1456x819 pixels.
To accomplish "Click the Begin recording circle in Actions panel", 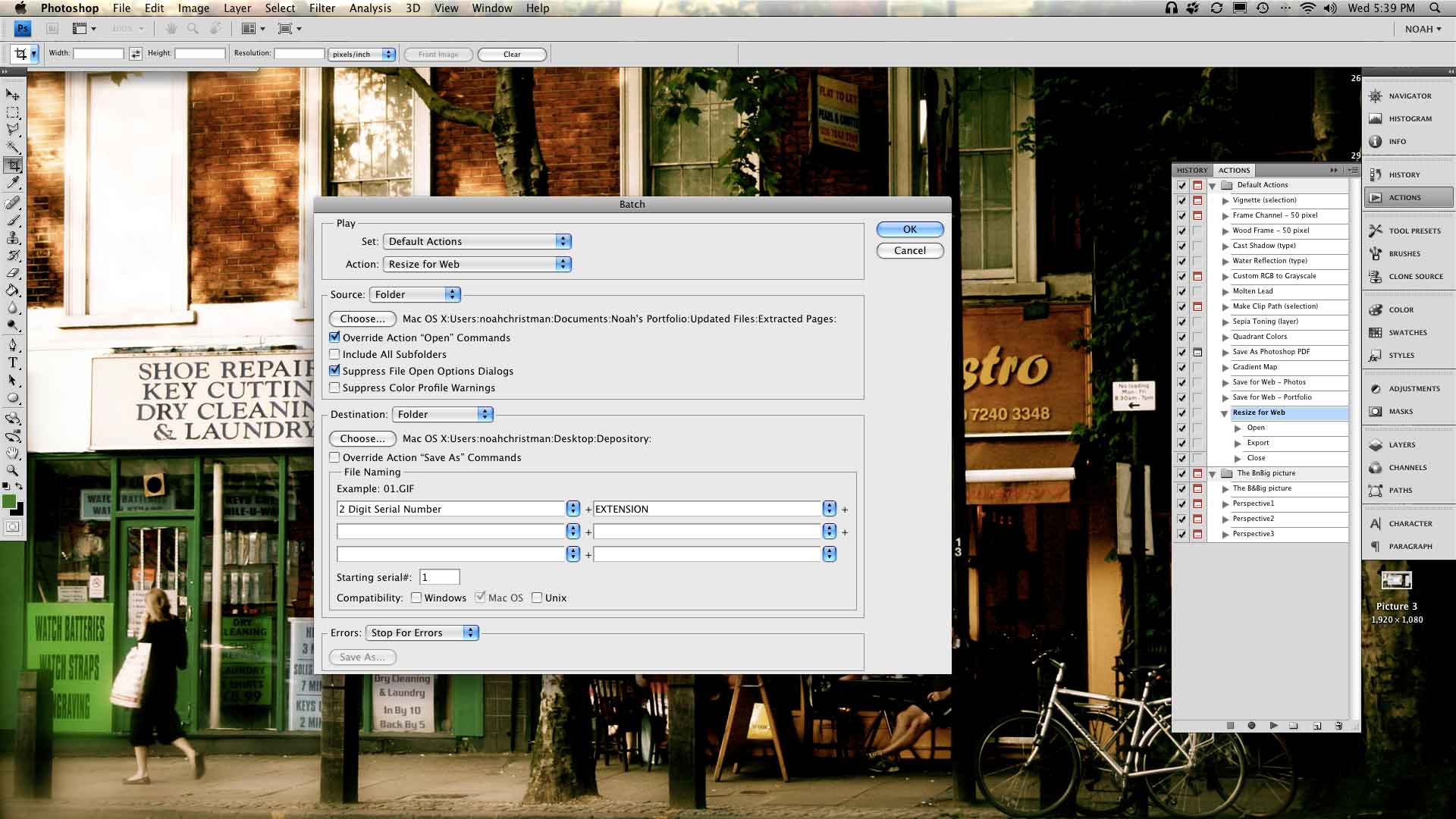I will (x=1251, y=726).
